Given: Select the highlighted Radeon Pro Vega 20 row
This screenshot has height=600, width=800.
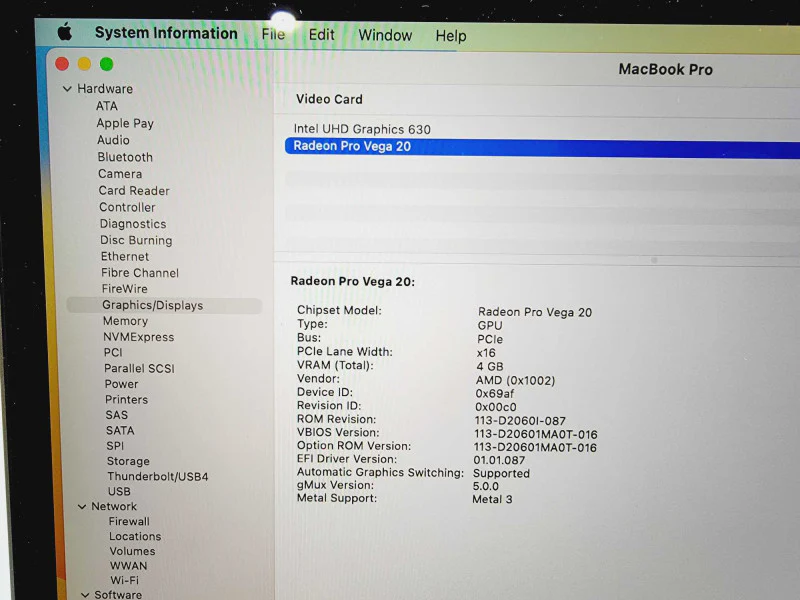Looking at the screenshot, I should tap(541, 147).
